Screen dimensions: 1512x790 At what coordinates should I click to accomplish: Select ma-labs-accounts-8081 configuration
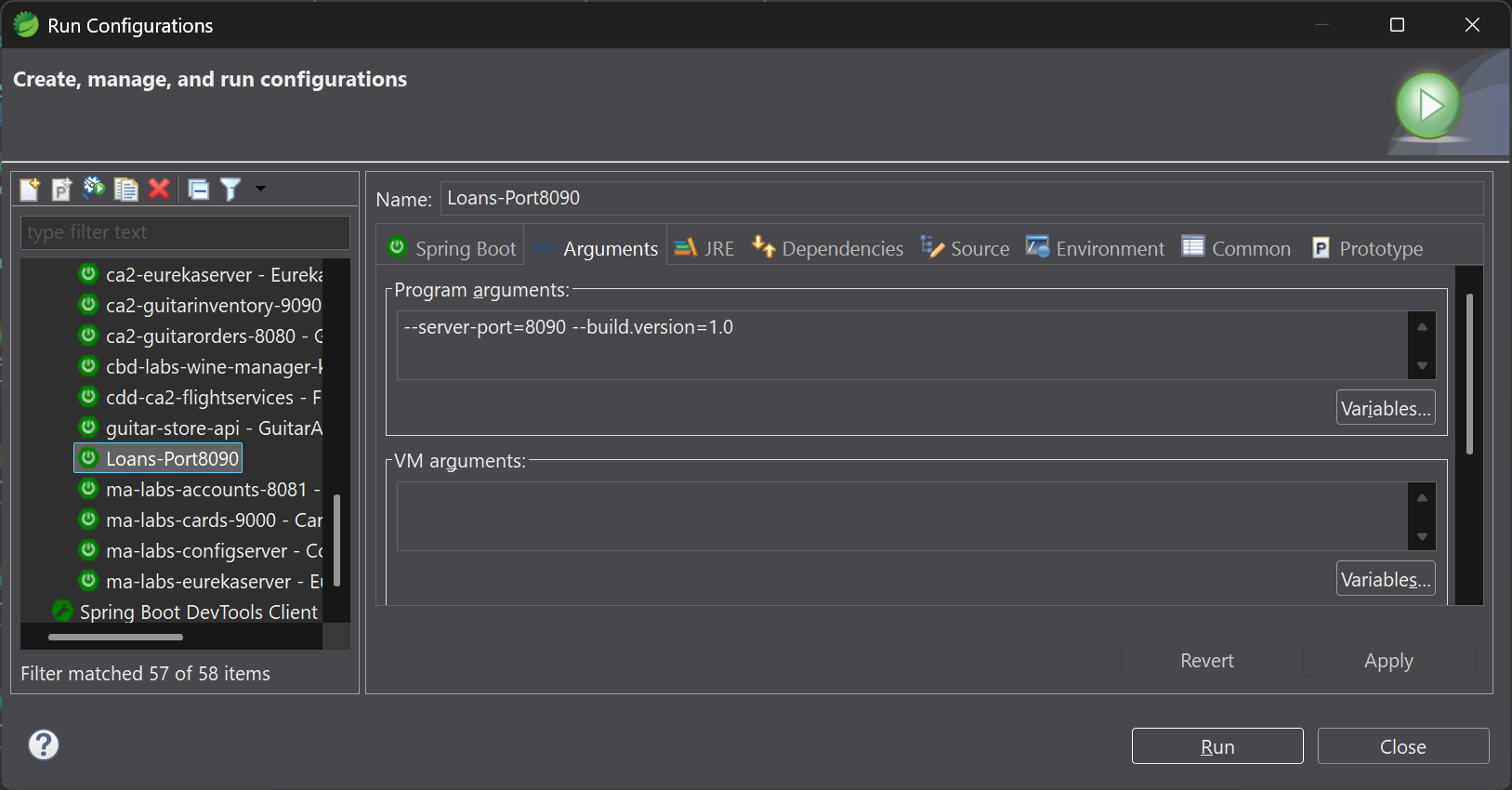click(200, 490)
